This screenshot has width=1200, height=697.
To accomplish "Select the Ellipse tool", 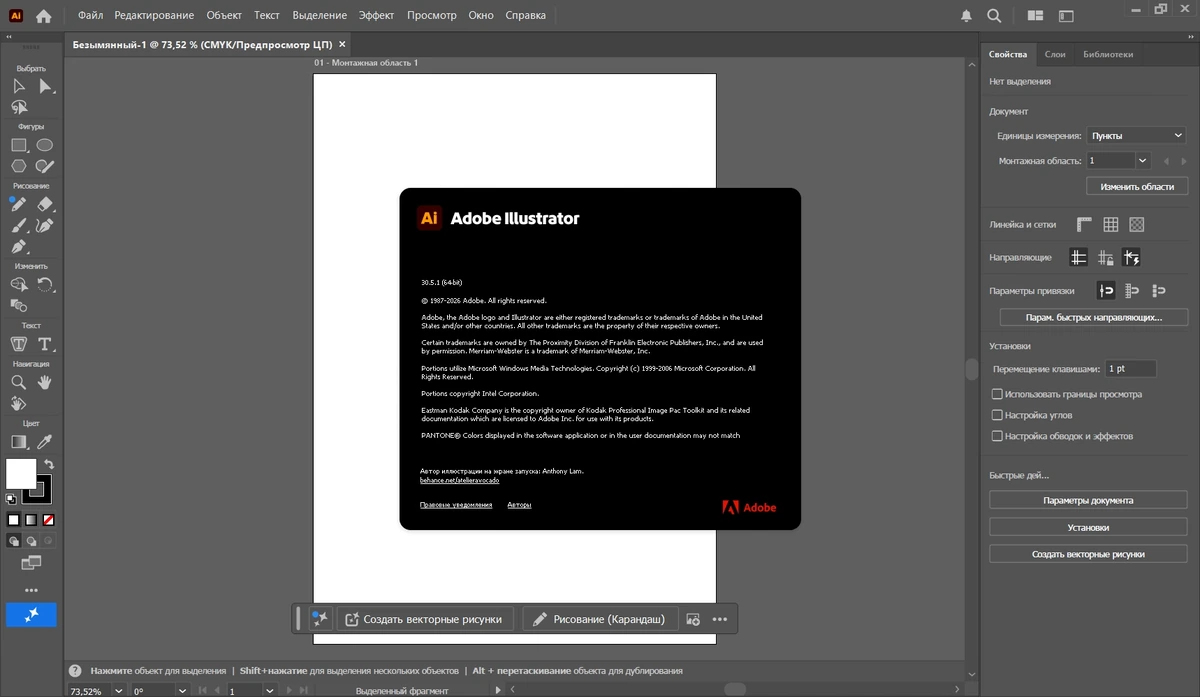I will coord(45,145).
